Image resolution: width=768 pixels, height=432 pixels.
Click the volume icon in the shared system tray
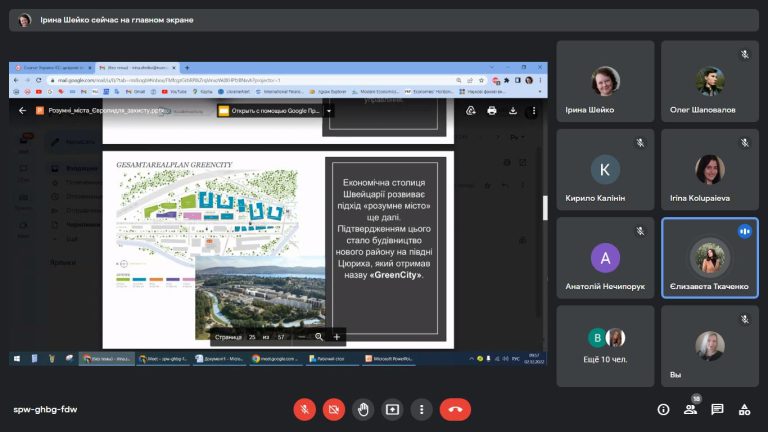[506, 359]
